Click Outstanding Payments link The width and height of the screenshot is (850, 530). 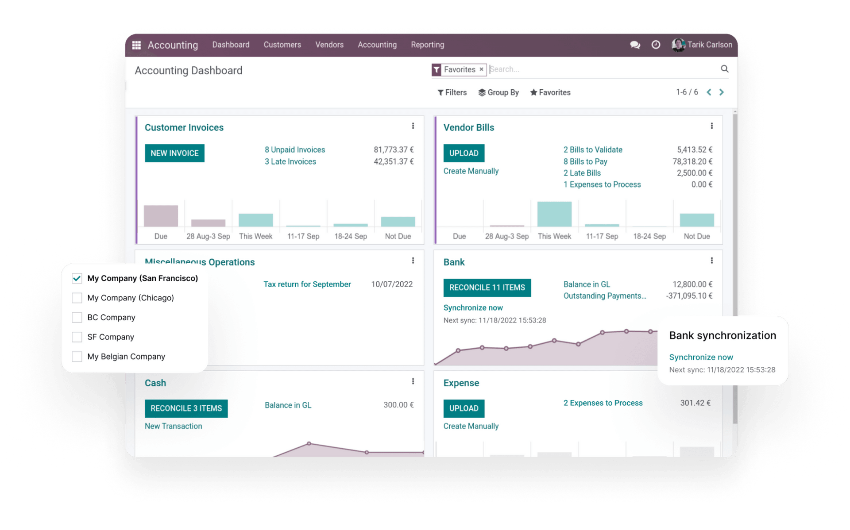click(605, 296)
